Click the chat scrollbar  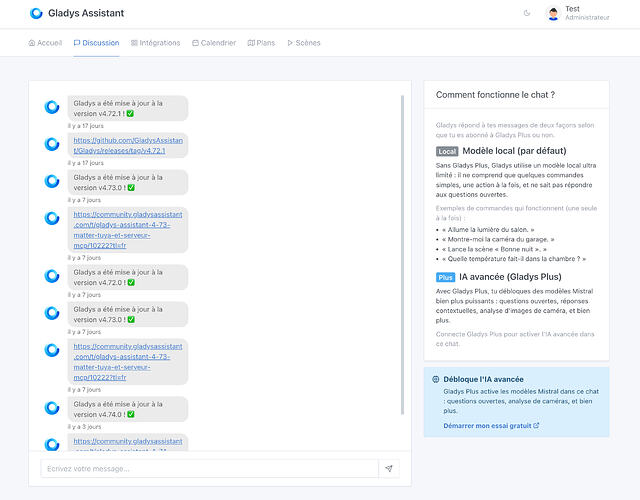pos(402,255)
